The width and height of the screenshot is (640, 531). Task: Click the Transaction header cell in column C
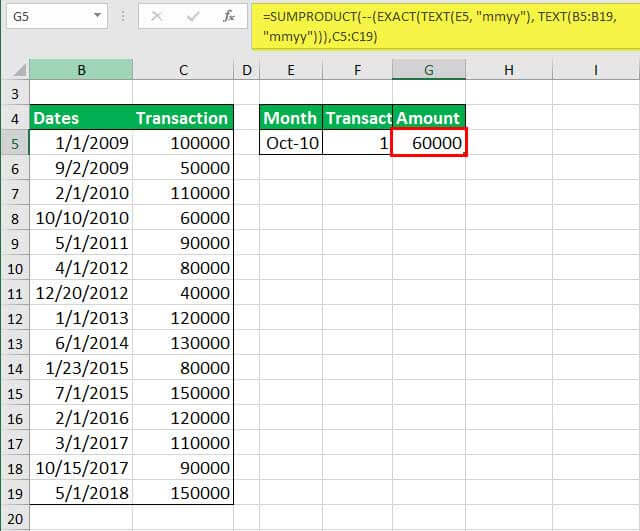click(x=183, y=118)
